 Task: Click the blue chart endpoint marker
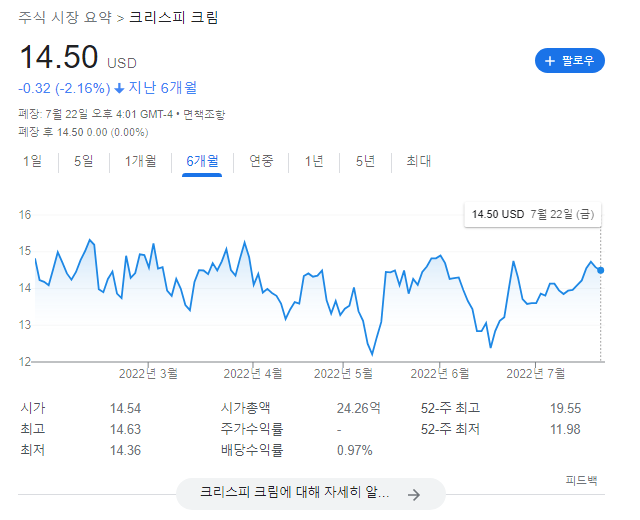(600, 270)
